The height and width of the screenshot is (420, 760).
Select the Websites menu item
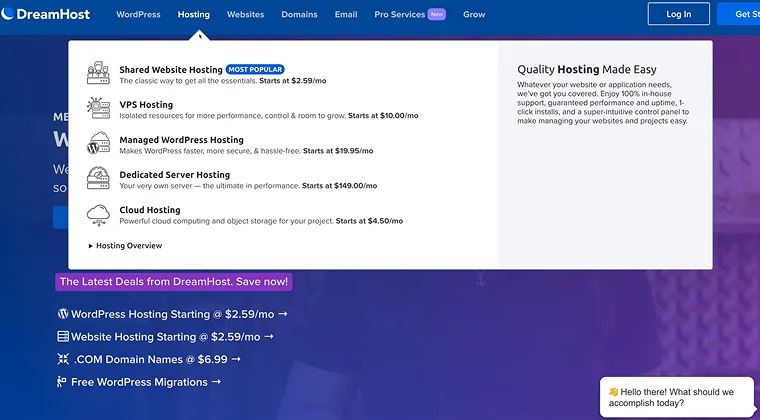[x=245, y=15]
